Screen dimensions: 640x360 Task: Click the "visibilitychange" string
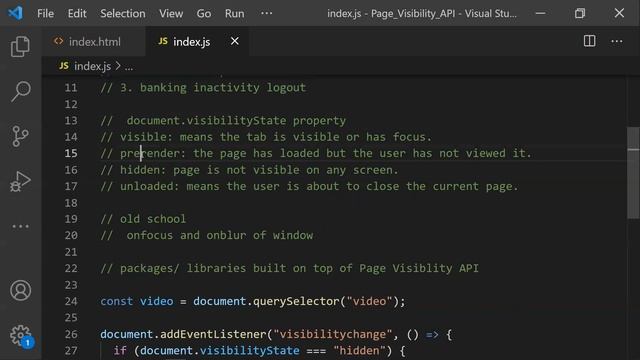tap(333, 334)
